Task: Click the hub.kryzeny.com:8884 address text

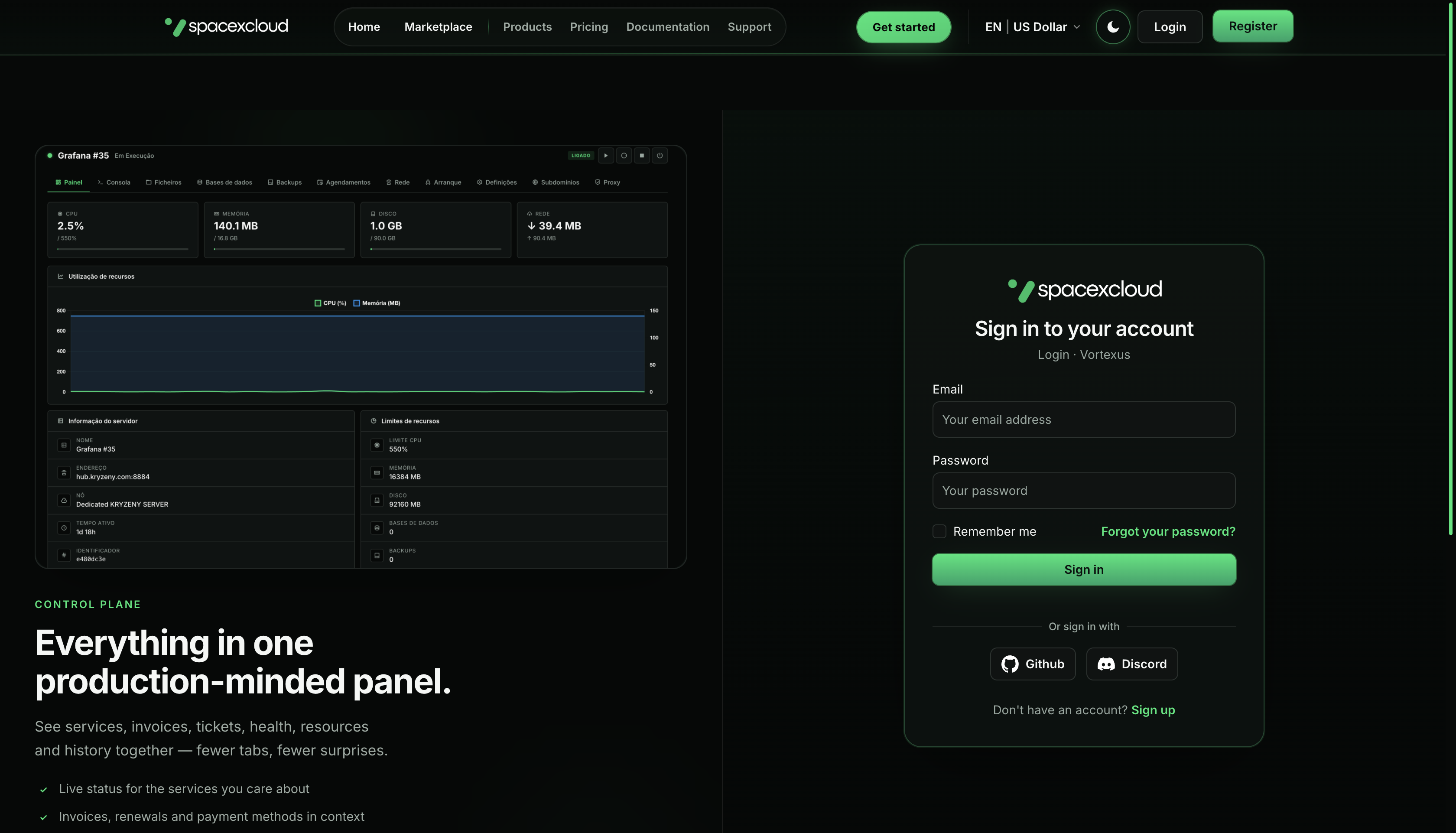Action: 113,477
